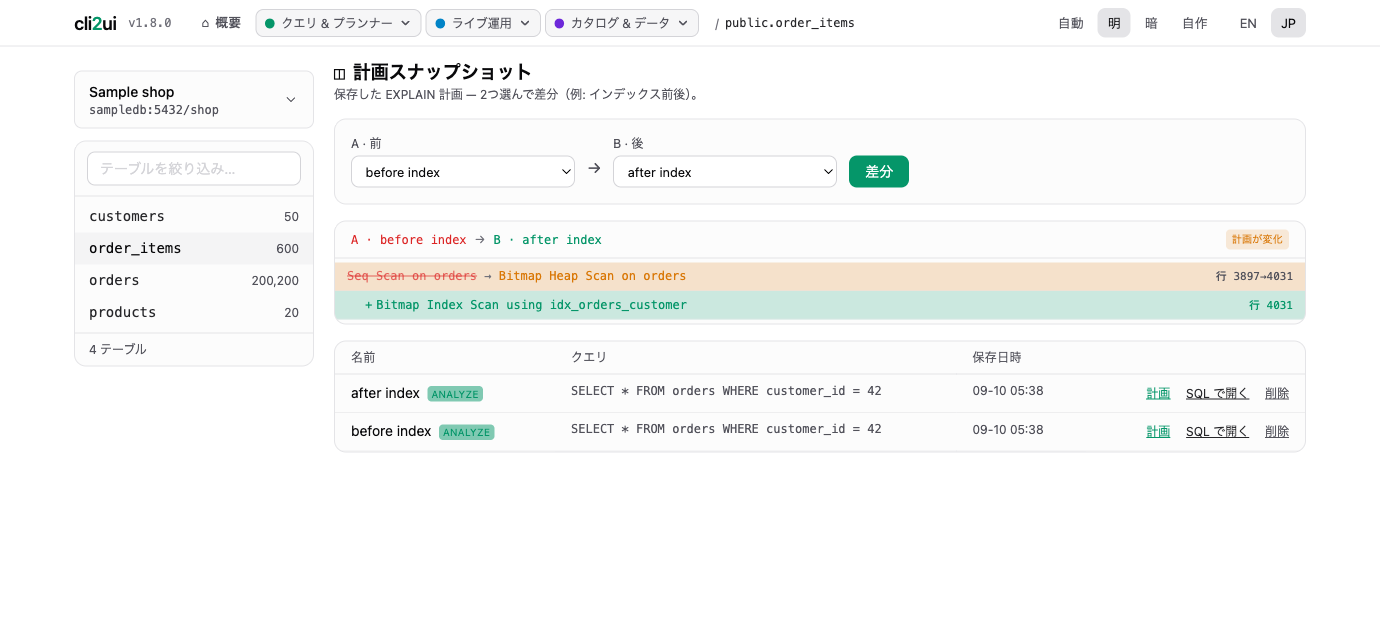
Task: Click 削除 for after index snapshot
Action: [1277, 393]
